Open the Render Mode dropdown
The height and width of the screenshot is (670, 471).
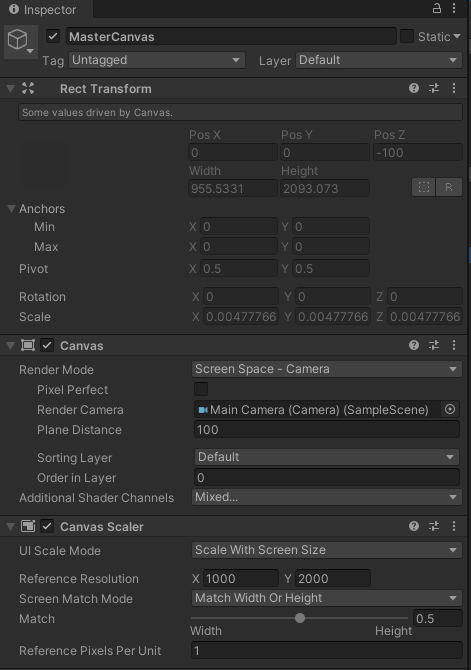[327, 369]
